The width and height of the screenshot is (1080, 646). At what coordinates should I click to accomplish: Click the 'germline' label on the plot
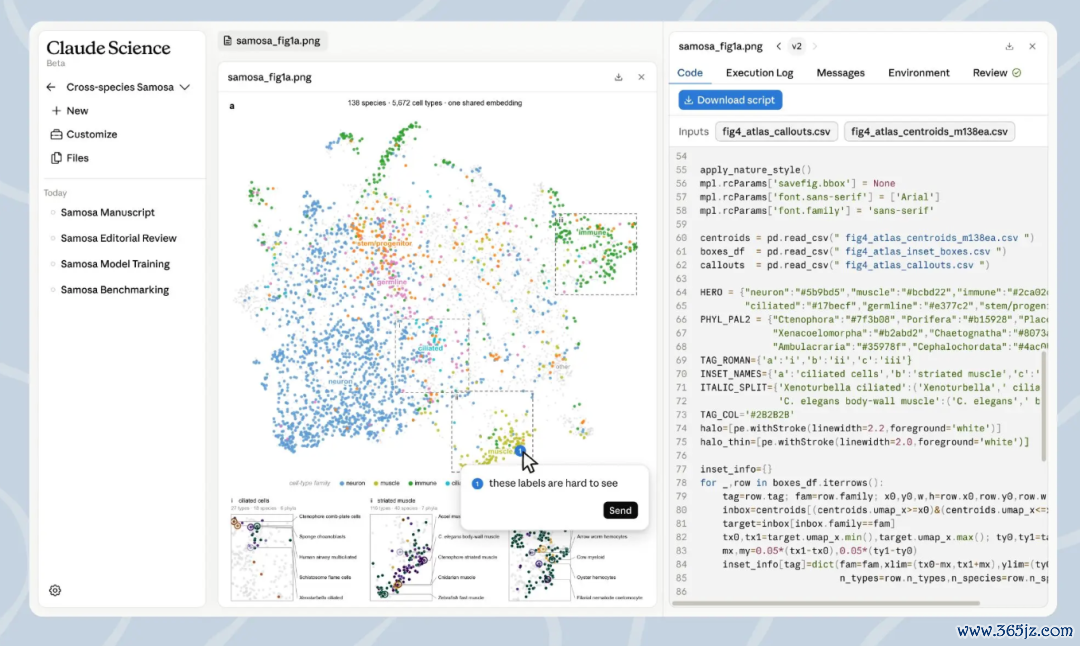click(x=391, y=282)
